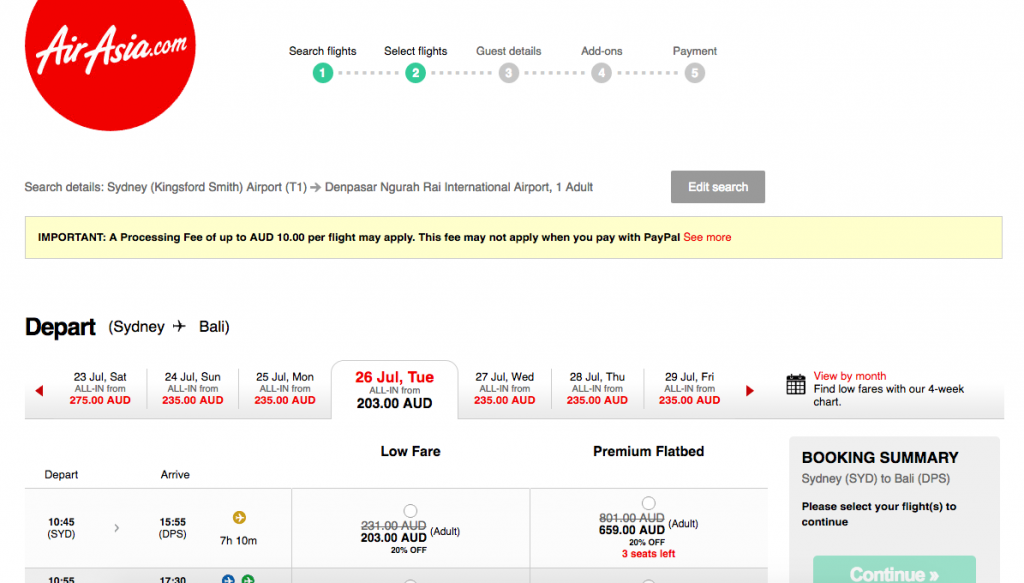Switch to the 23 Jul, Sat date tab

pos(99,388)
